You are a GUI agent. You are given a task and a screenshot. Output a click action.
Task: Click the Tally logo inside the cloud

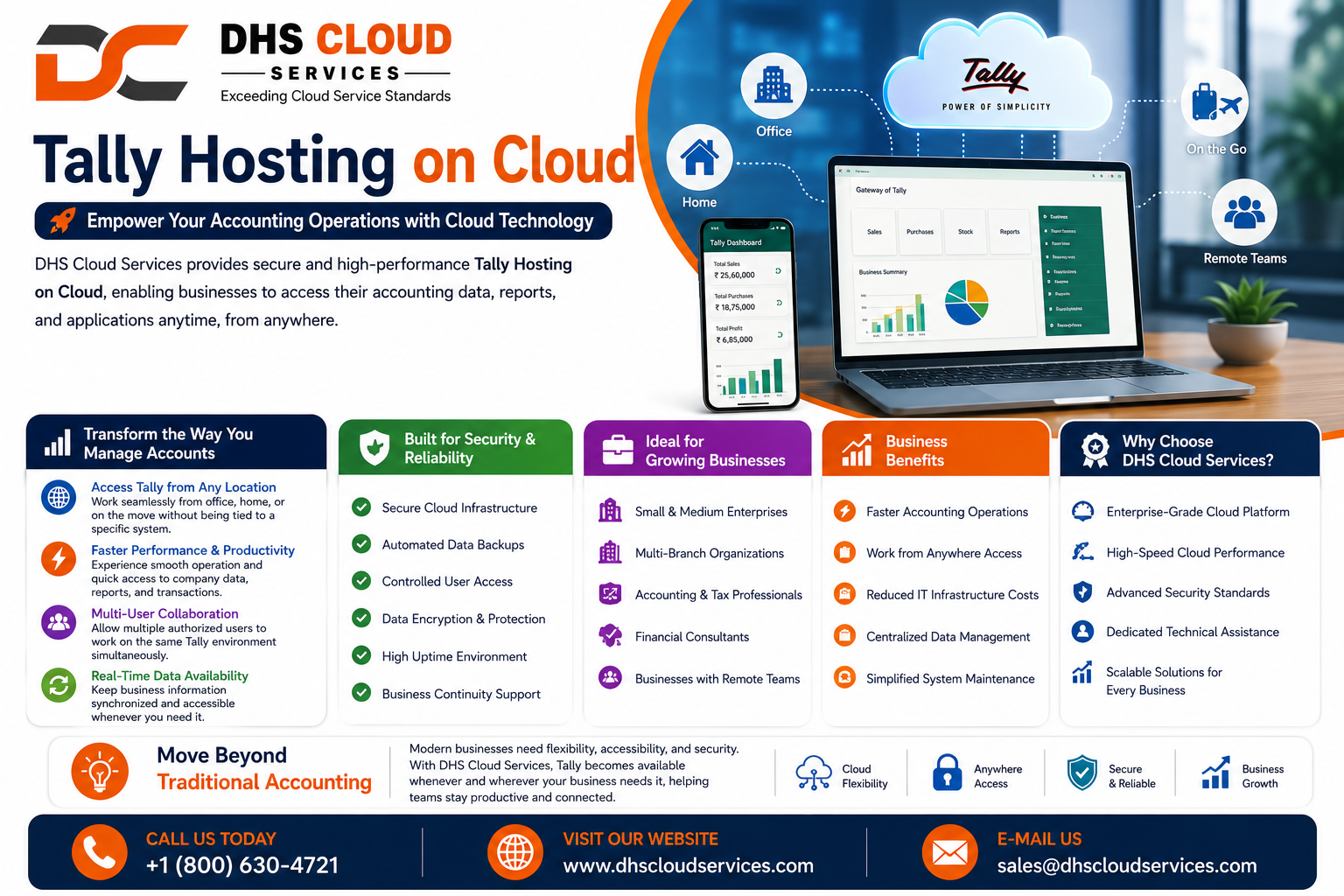(x=995, y=75)
